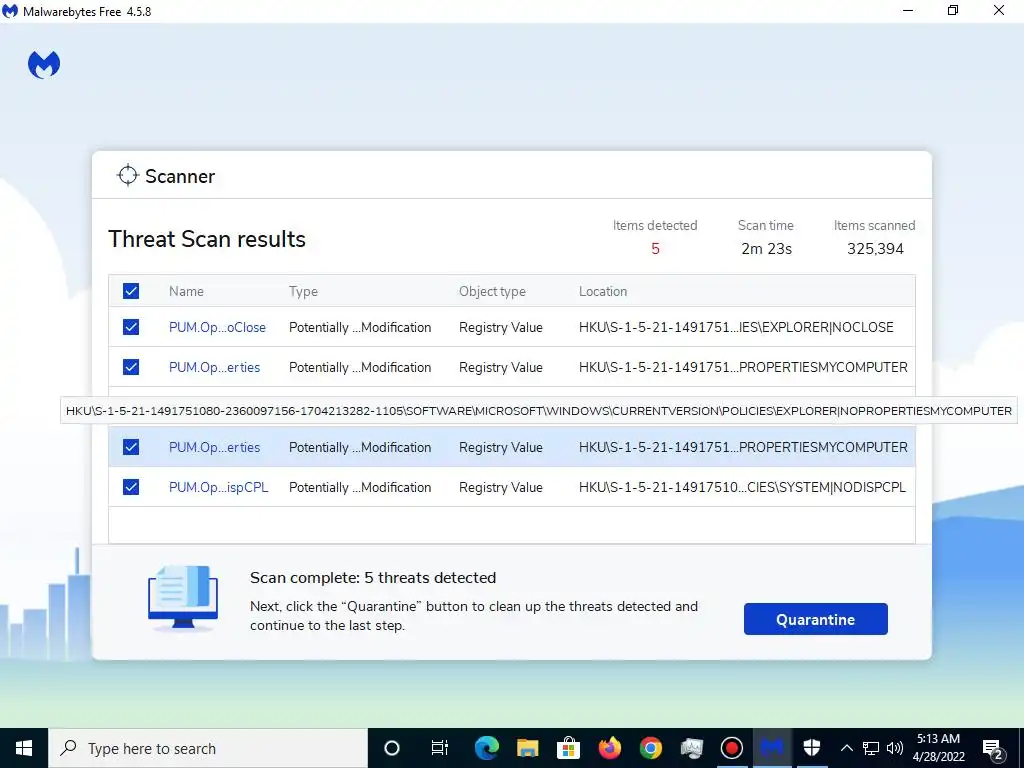Viewport: 1024px width, 768px height.
Task: Sort by the Type column header
Action: tap(303, 291)
